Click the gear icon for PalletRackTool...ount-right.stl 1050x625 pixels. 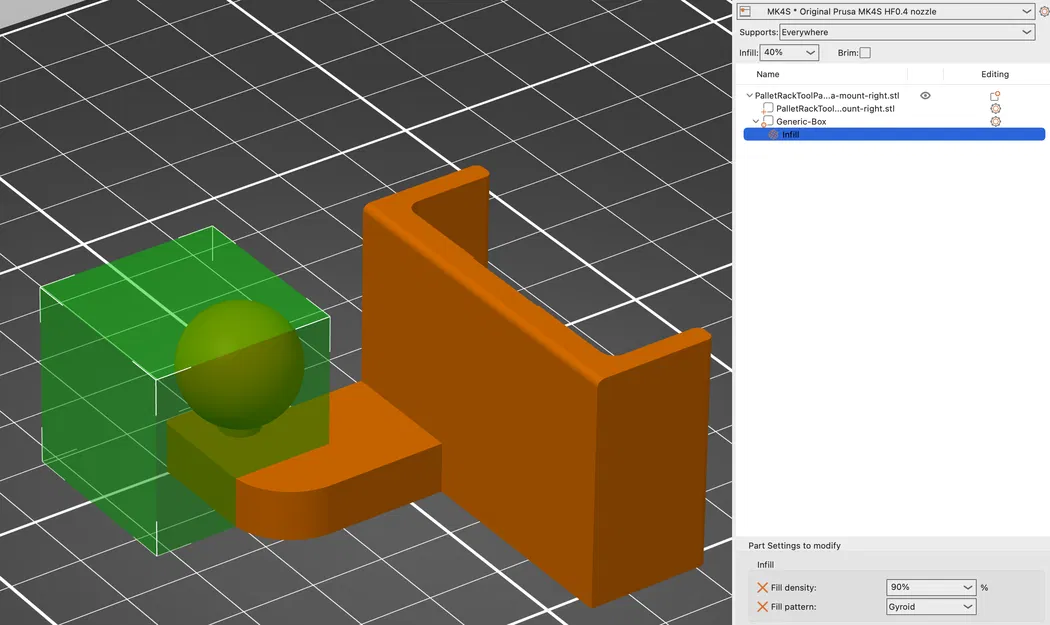click(x=995, y=108)
